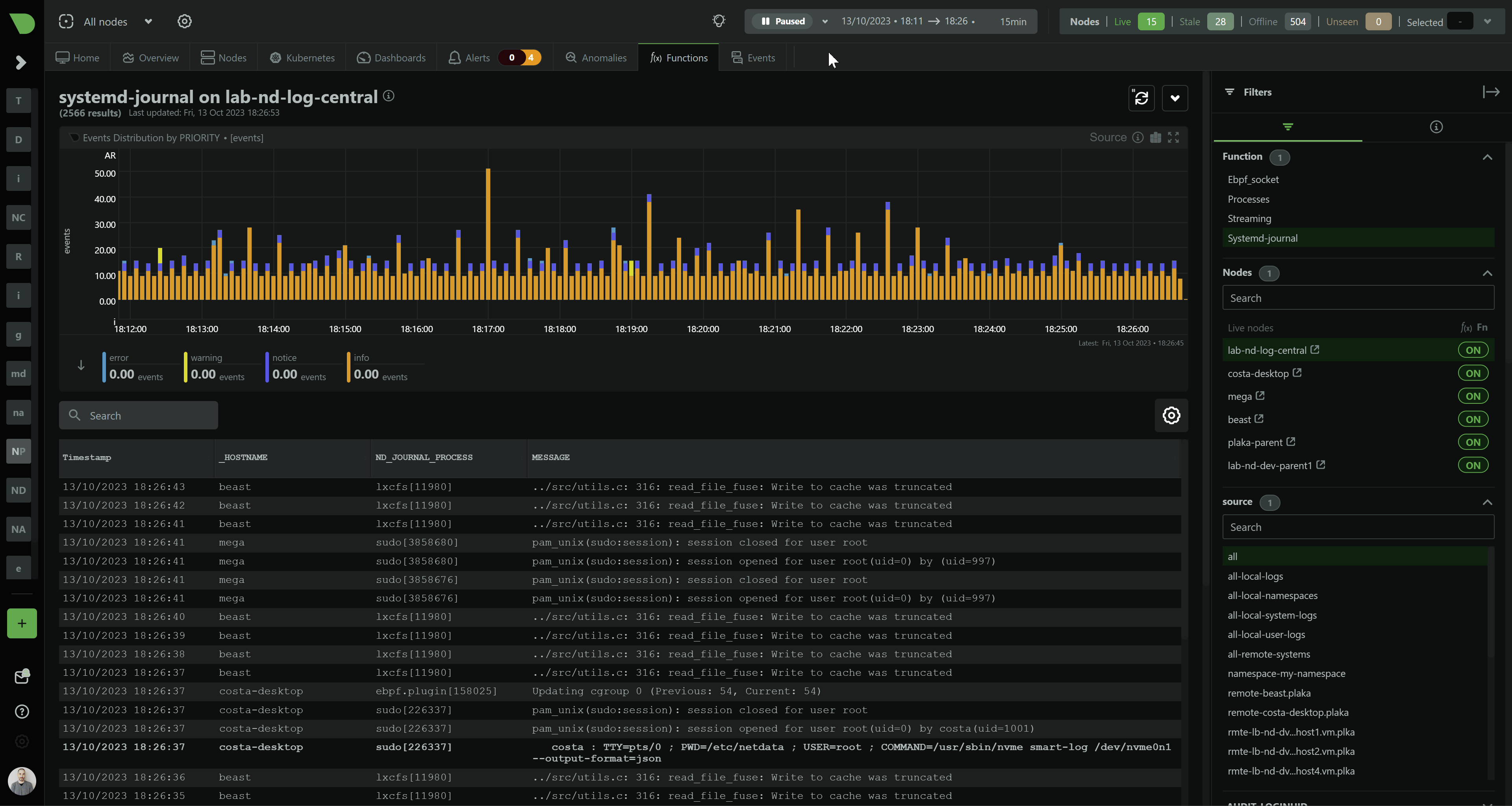The width and height of the screenshot is (1512, 806).
Task: Collapse the source filter section
Action: 1487,502
